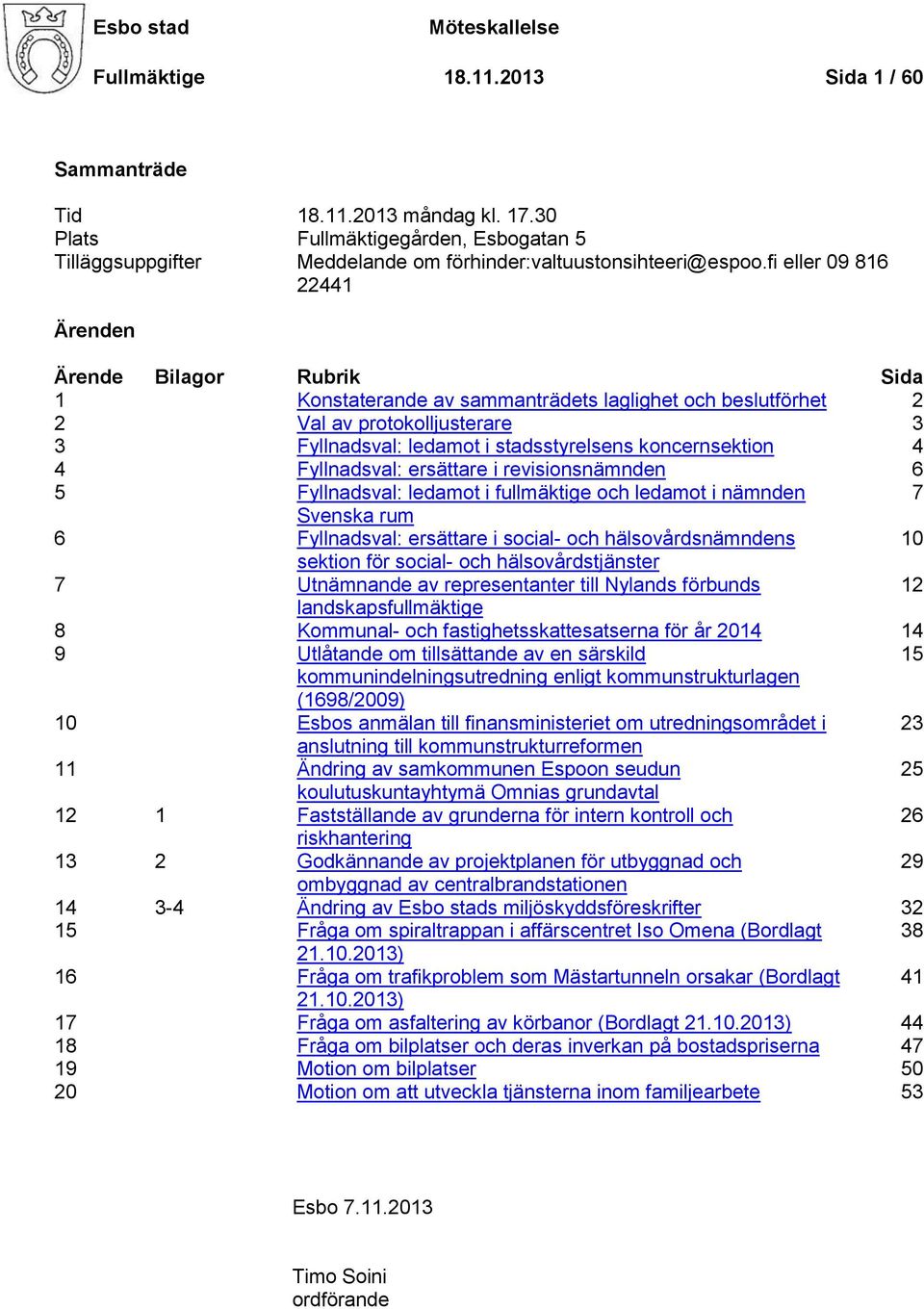This screenshot has height=1309, width=924.
Task: Open Fråga om bilplatser och deras inverkan link
Action: [x=558, y=1047]
